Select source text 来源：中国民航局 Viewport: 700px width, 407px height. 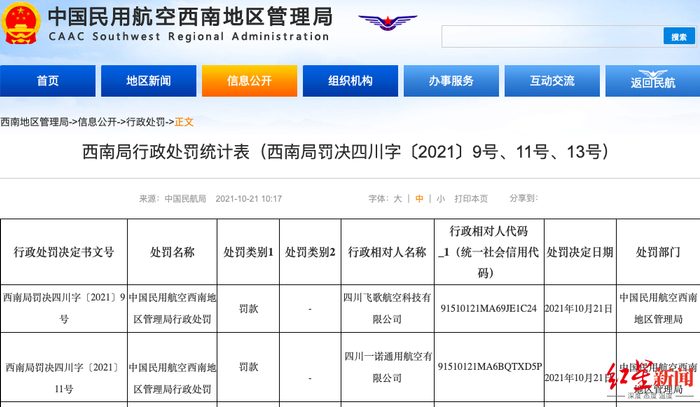173,199
